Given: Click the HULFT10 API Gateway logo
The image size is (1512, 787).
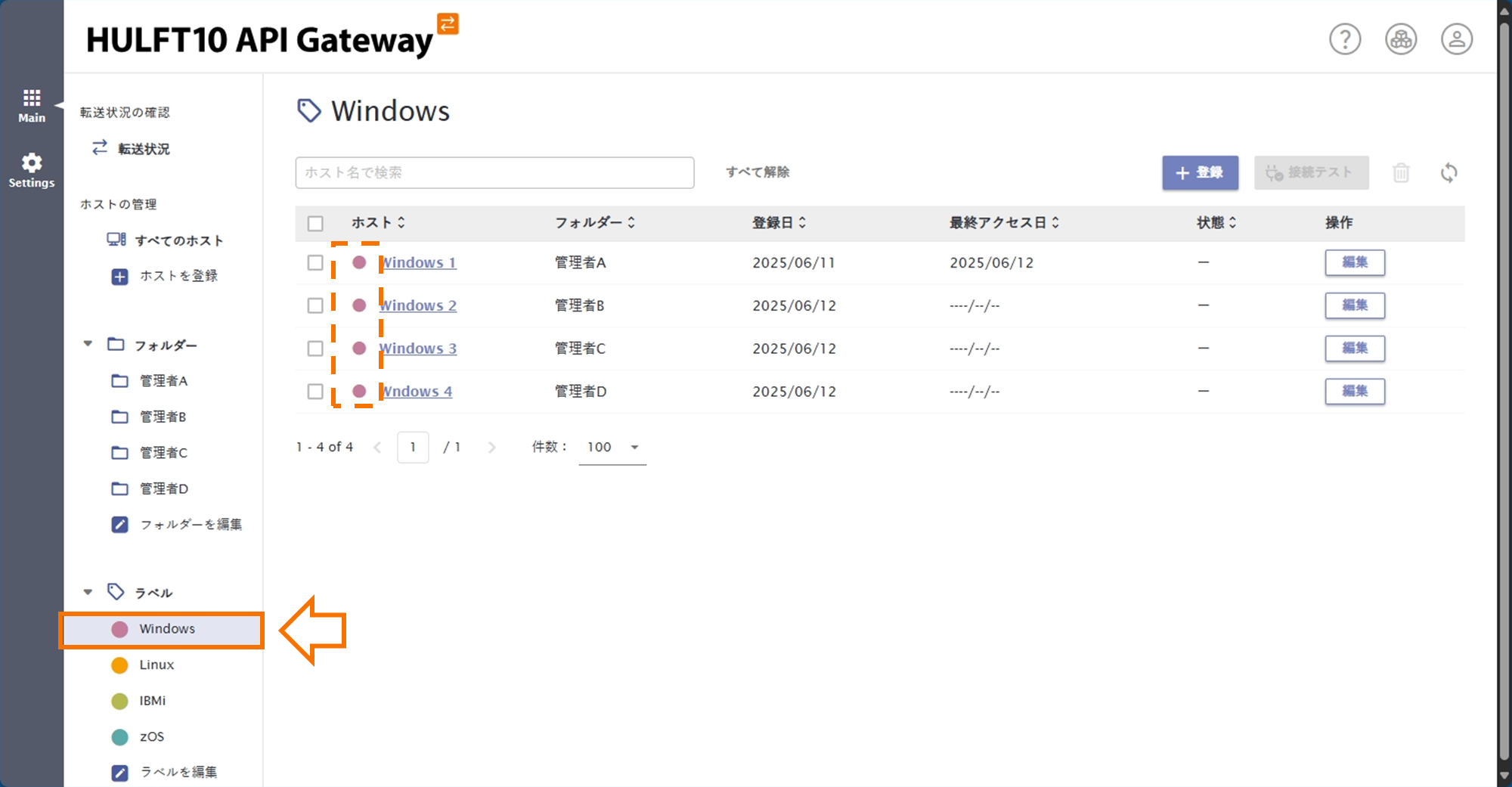Looking at the screenshot, I should click(x=272, y=36).
